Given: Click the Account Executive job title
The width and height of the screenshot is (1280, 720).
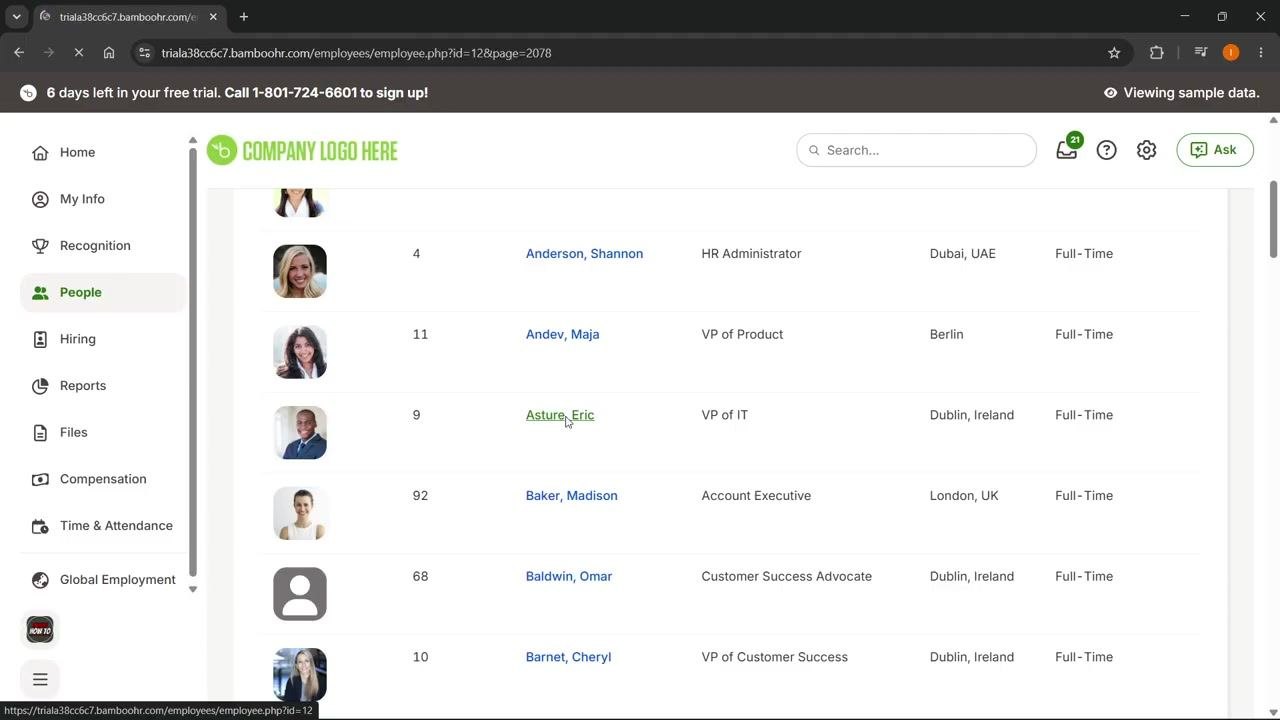Looking at the screenshot, I should (x=756, y=496).
